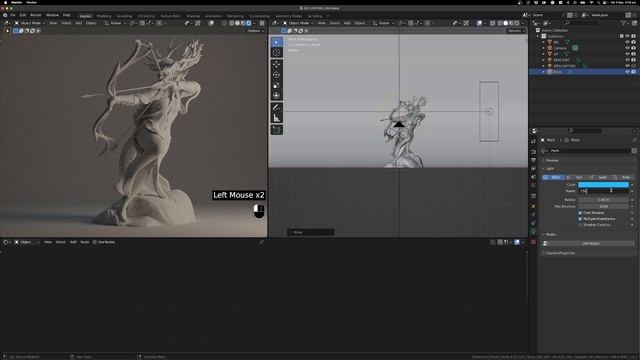Expand the Custom Properties panel
Viewport: 640px width, 360px height.
tap(559, 253)
